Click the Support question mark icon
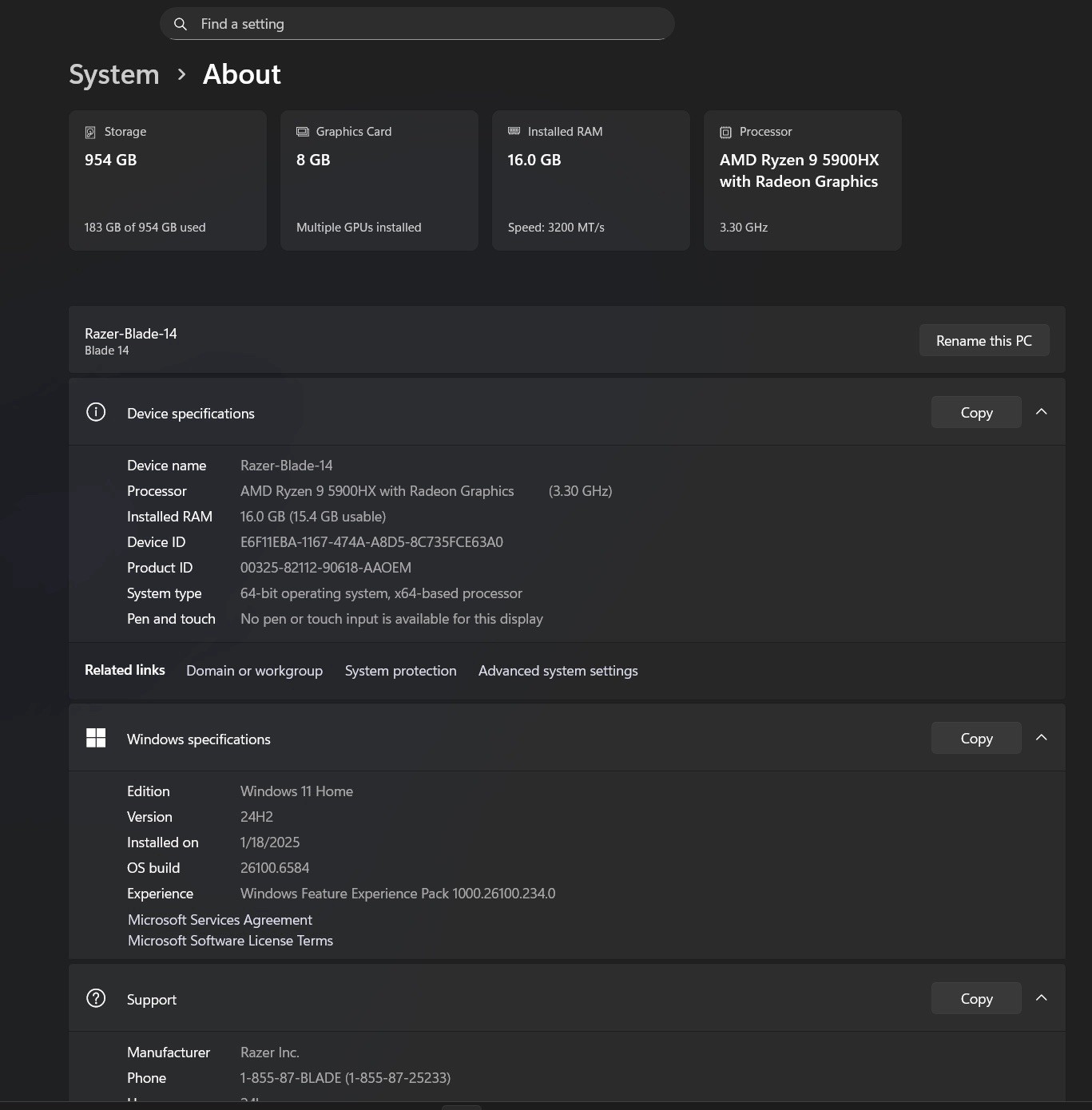The image size is (1092, 1110). (x=96, y=998)
